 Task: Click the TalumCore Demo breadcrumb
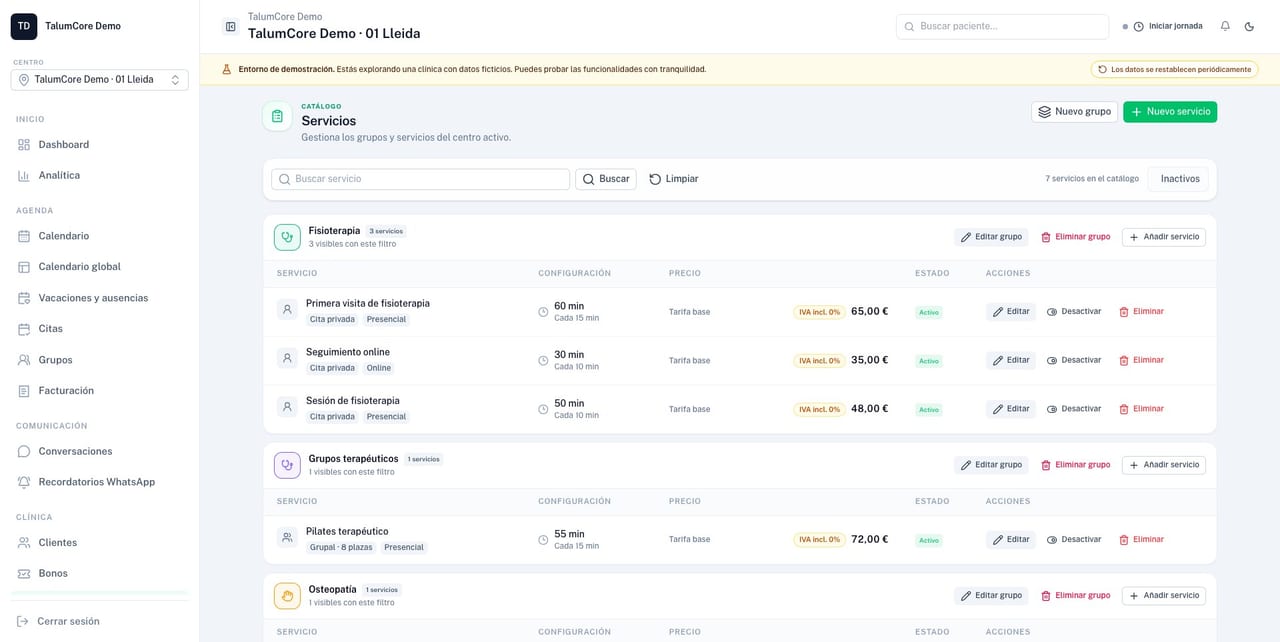285,16
